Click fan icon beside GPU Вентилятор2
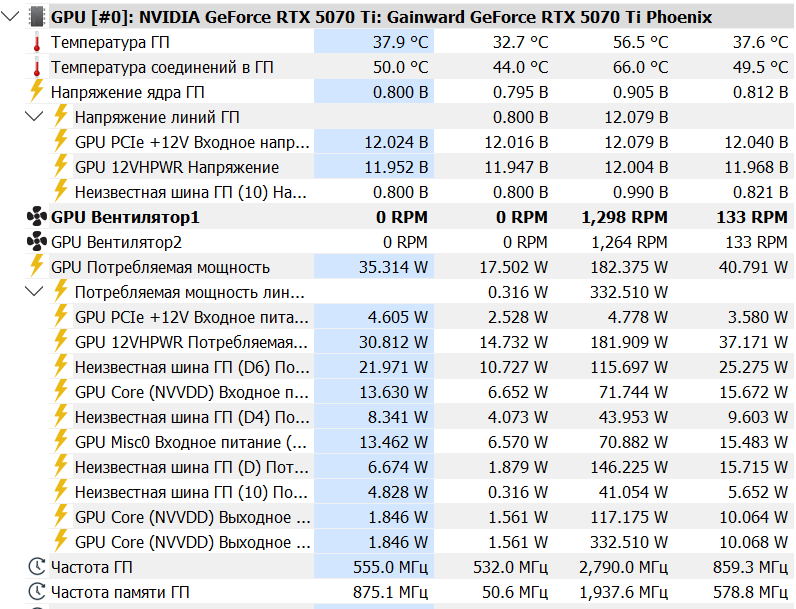The image size is (796, 609). point(37,242)
